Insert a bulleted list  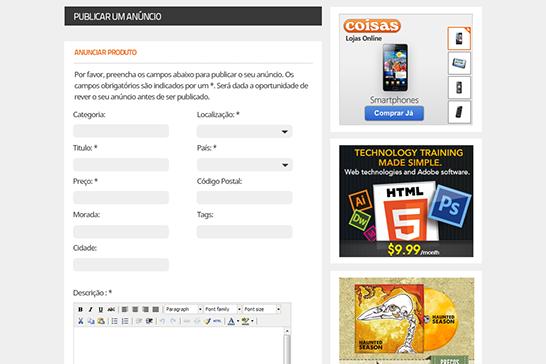pyautogui.click(x=115, y=321)
